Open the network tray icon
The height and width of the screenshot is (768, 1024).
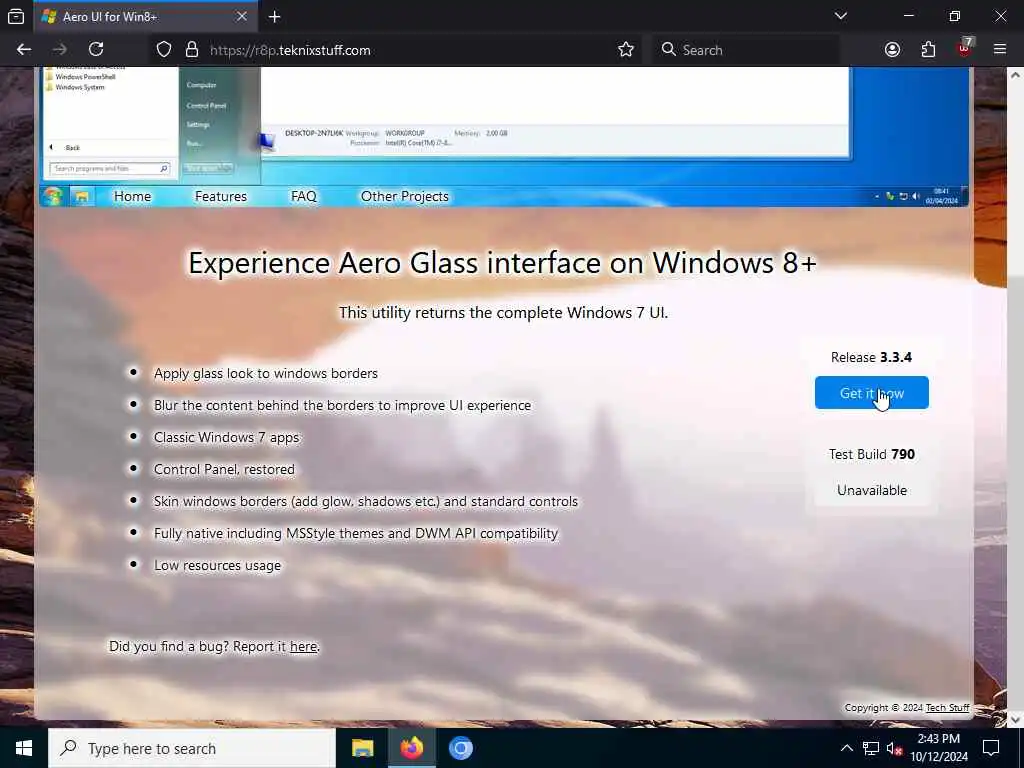coord(871,748)
